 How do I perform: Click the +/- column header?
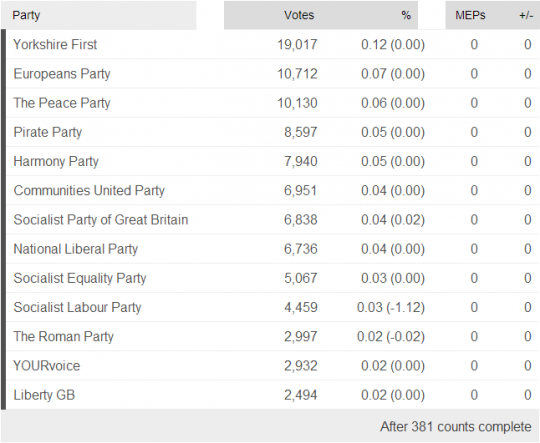click(x=526, y=16)
